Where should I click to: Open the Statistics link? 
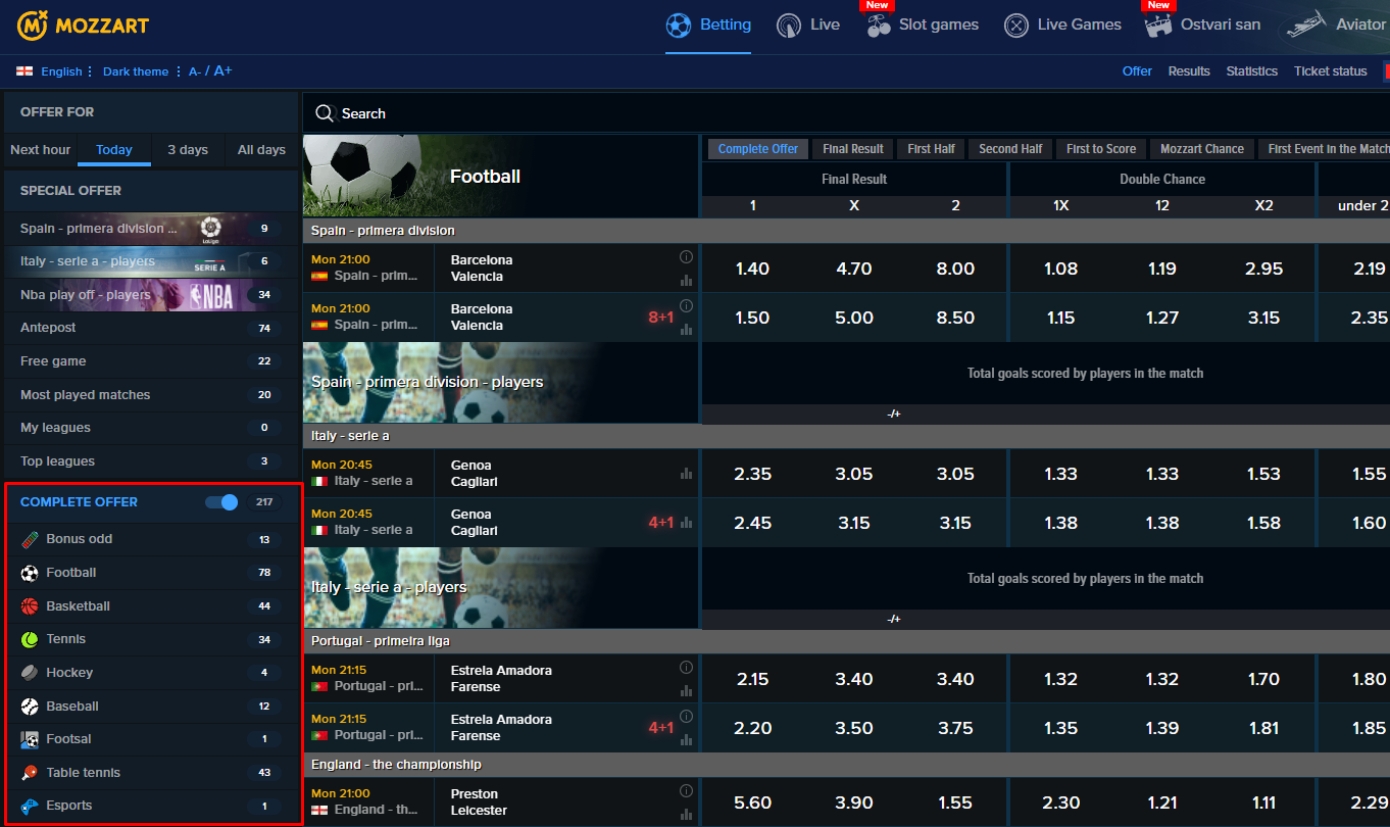(1252, 71)
